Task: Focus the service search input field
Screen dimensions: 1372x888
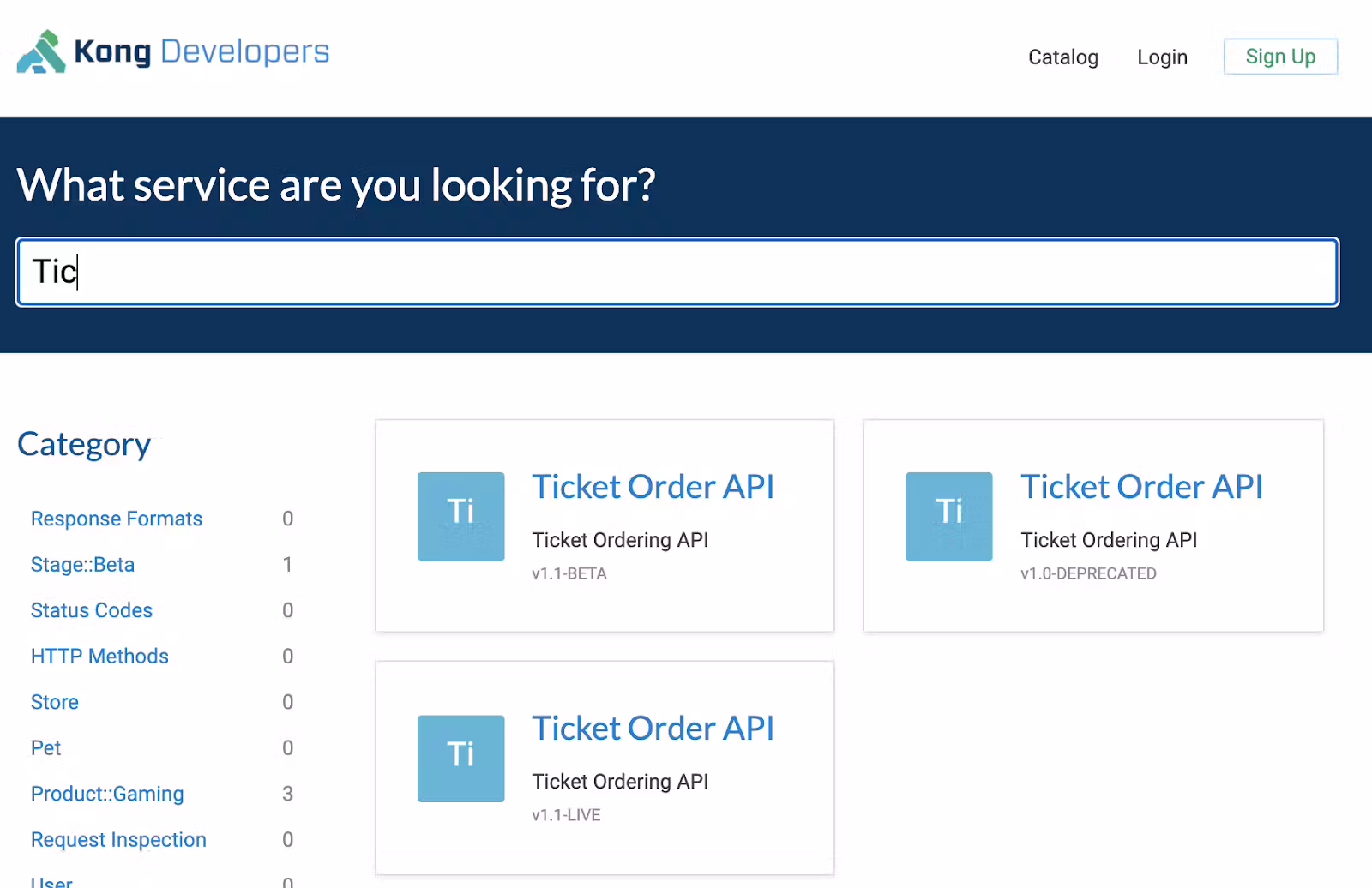Action: coord(677,273)
